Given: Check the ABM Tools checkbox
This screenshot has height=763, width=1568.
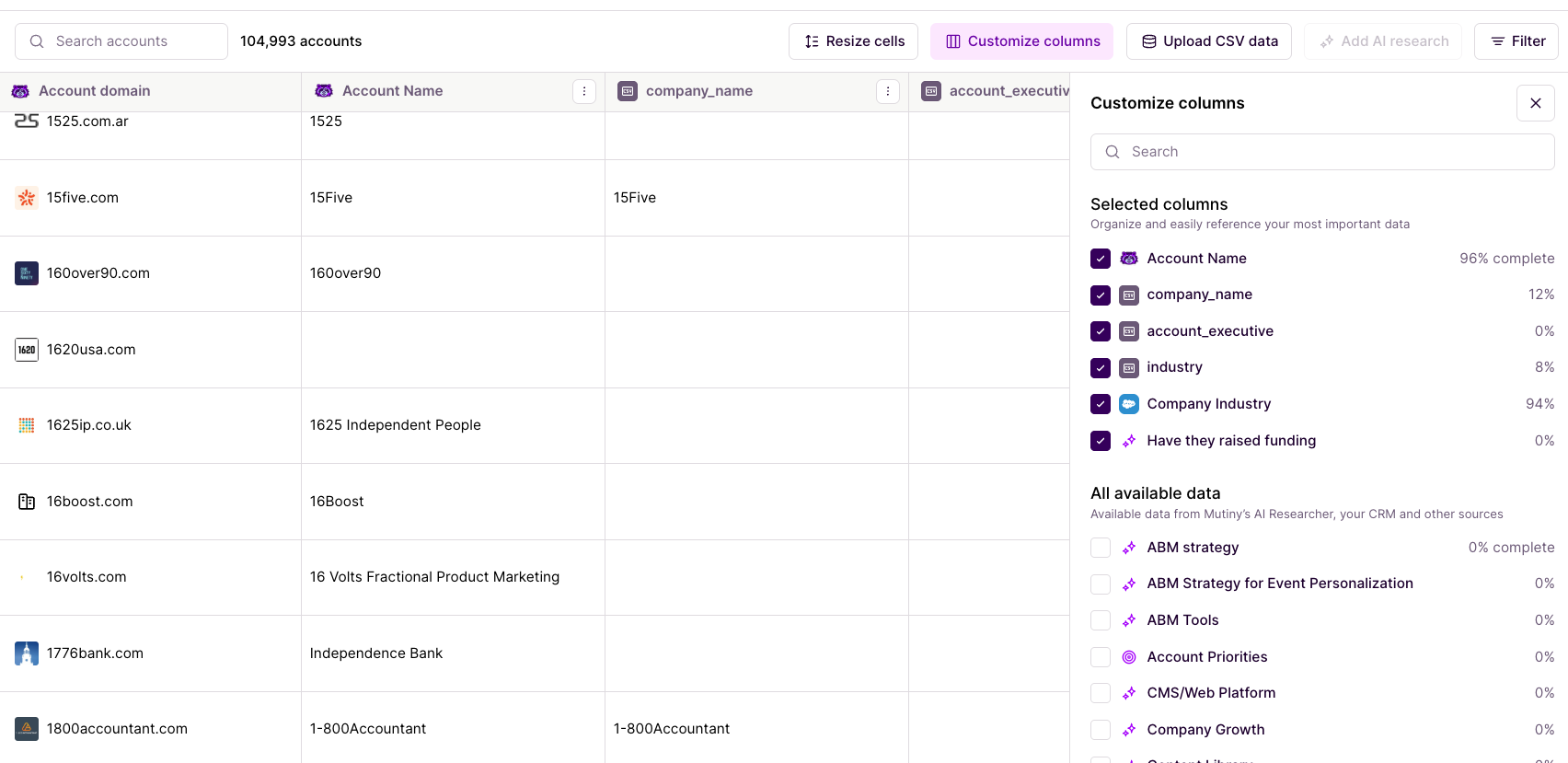Looking at the screenshot, I should pyautogui.click(x=1101, y=620).
